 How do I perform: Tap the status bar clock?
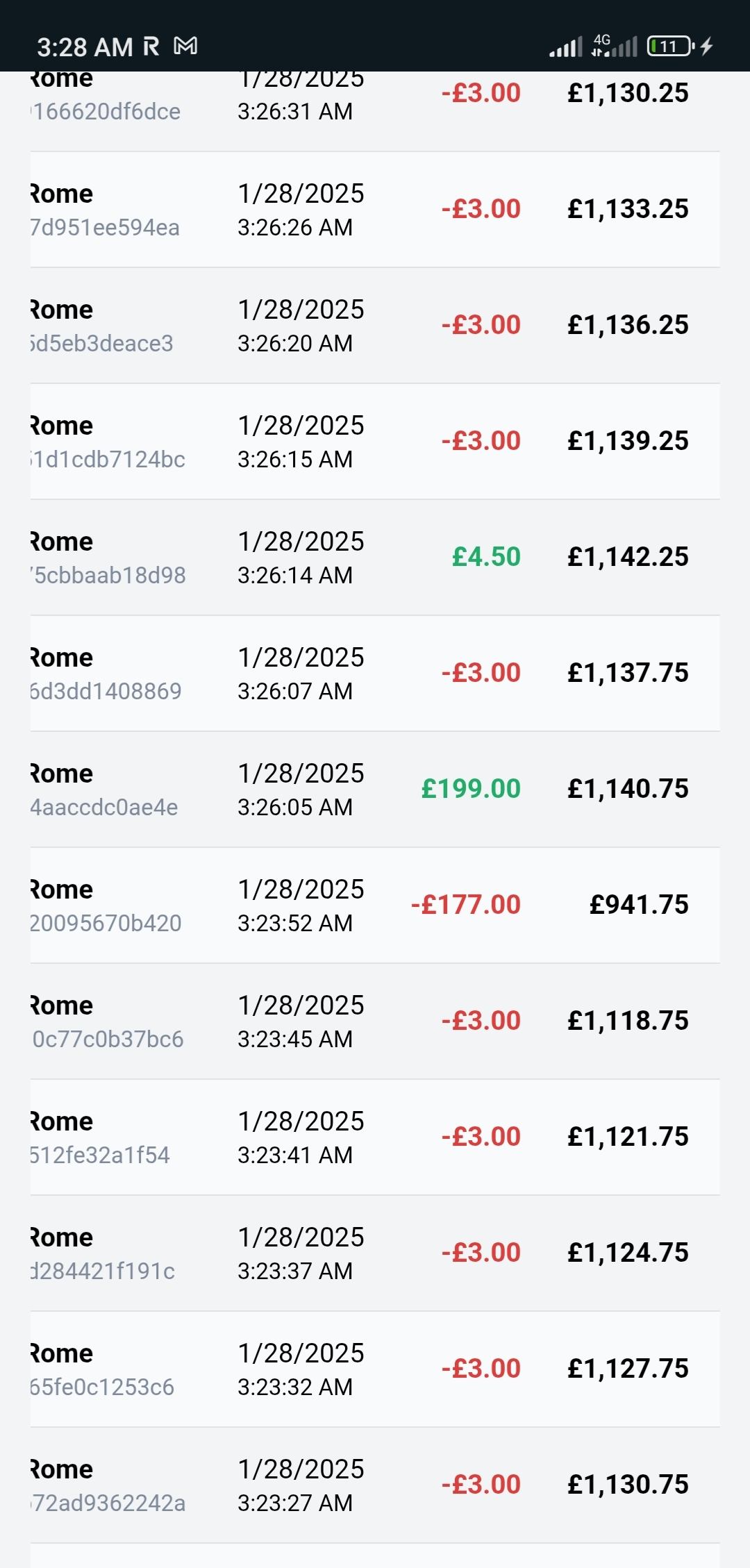click(84, 47)
